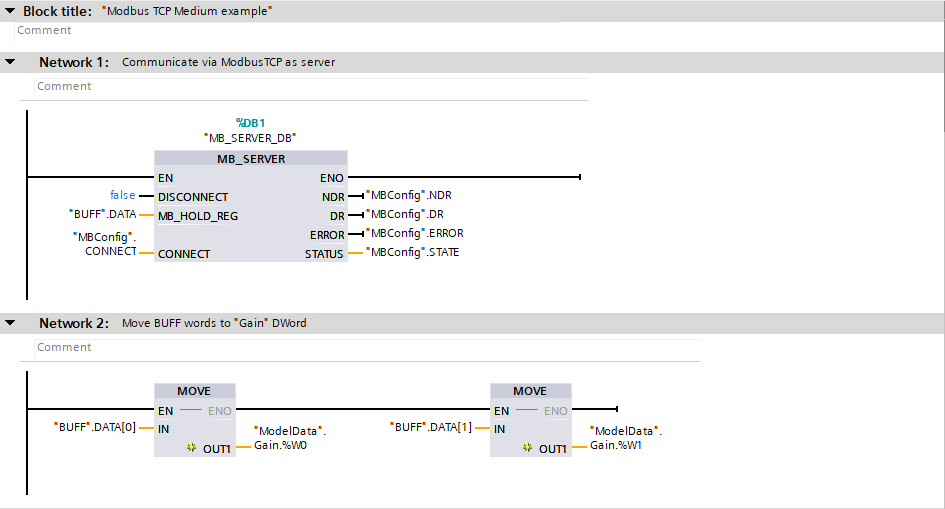This screenshot has height=509, width=945.
Task: Click the add-output star icon on second MOVE block
Action: pyautogui.click(x=528, y=449)
